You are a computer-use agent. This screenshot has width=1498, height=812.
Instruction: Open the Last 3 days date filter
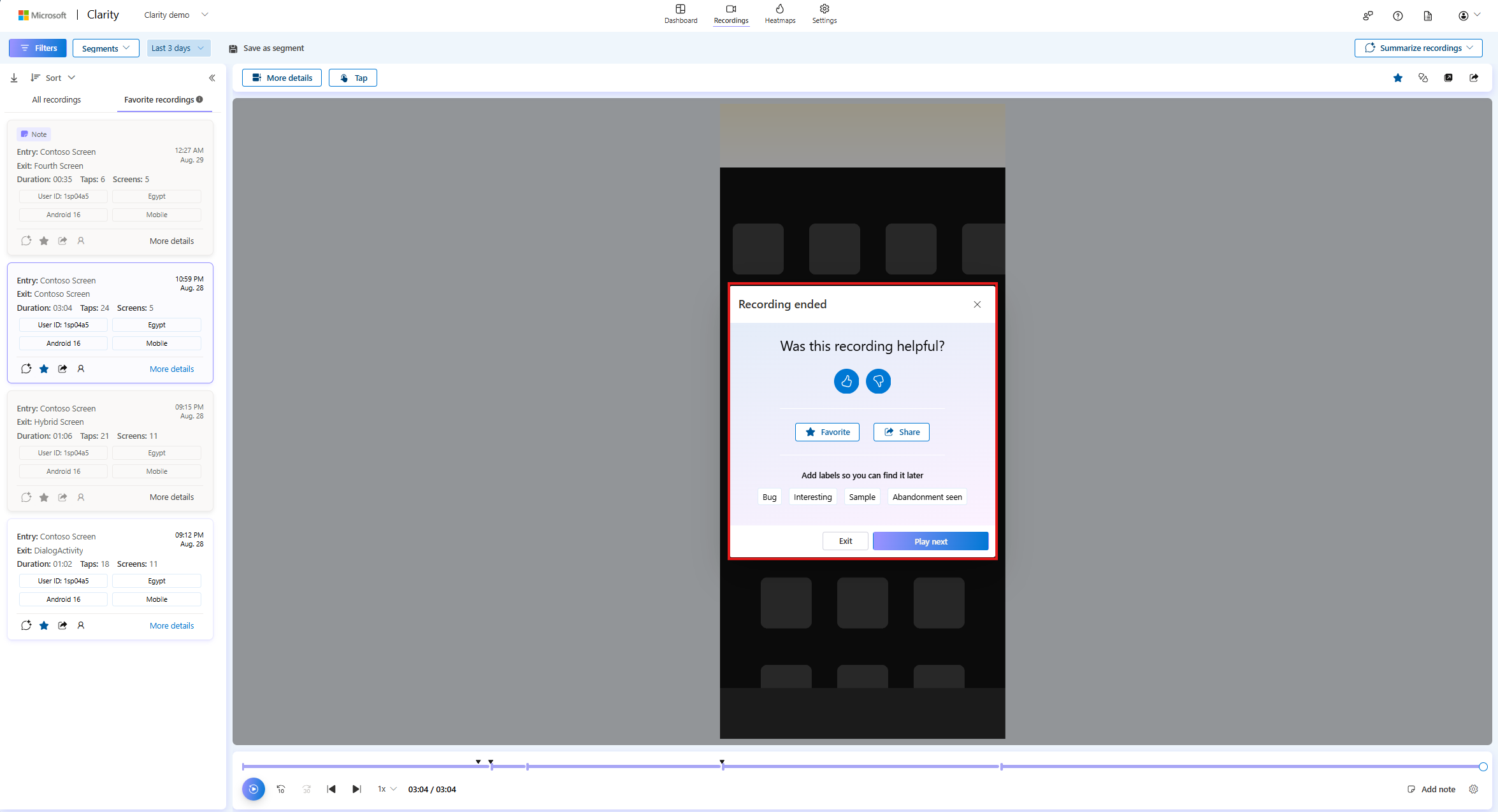coord(178,48)
